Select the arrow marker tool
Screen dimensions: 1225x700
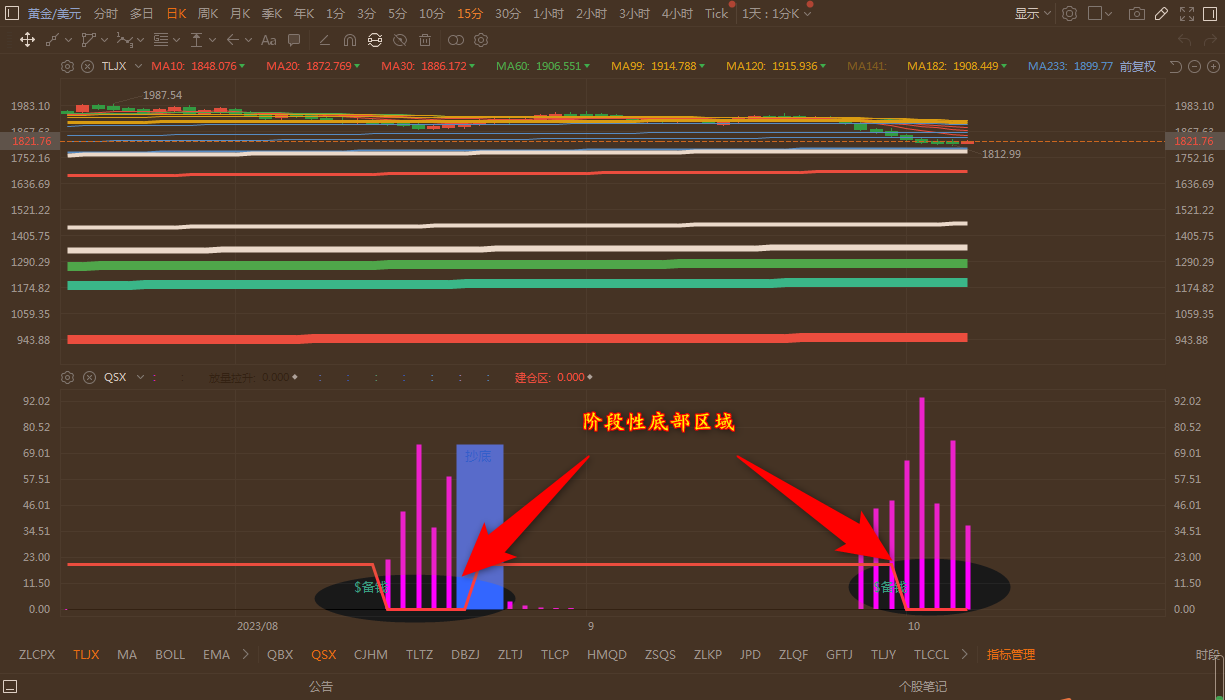tap(233, 40)
